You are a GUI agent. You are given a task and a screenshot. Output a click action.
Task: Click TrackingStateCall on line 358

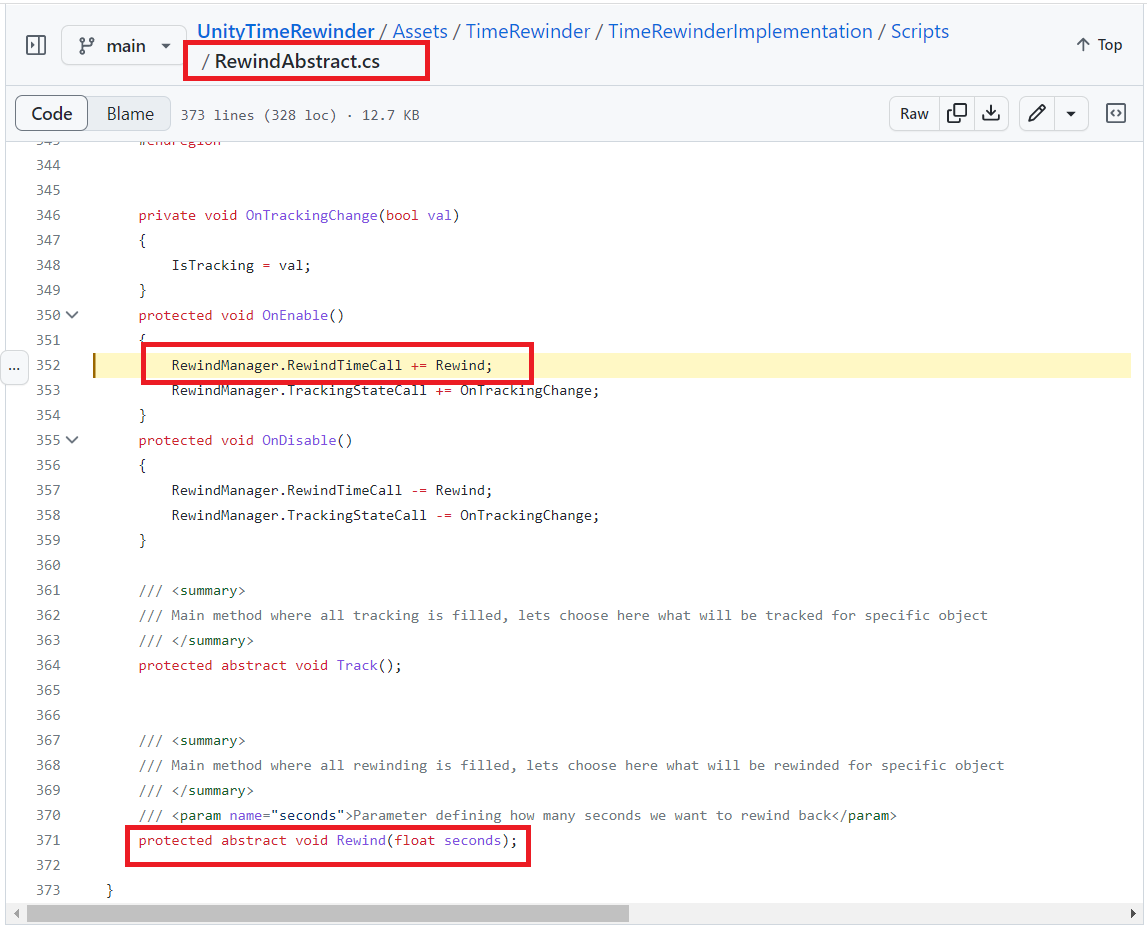(x=356, y=516)
